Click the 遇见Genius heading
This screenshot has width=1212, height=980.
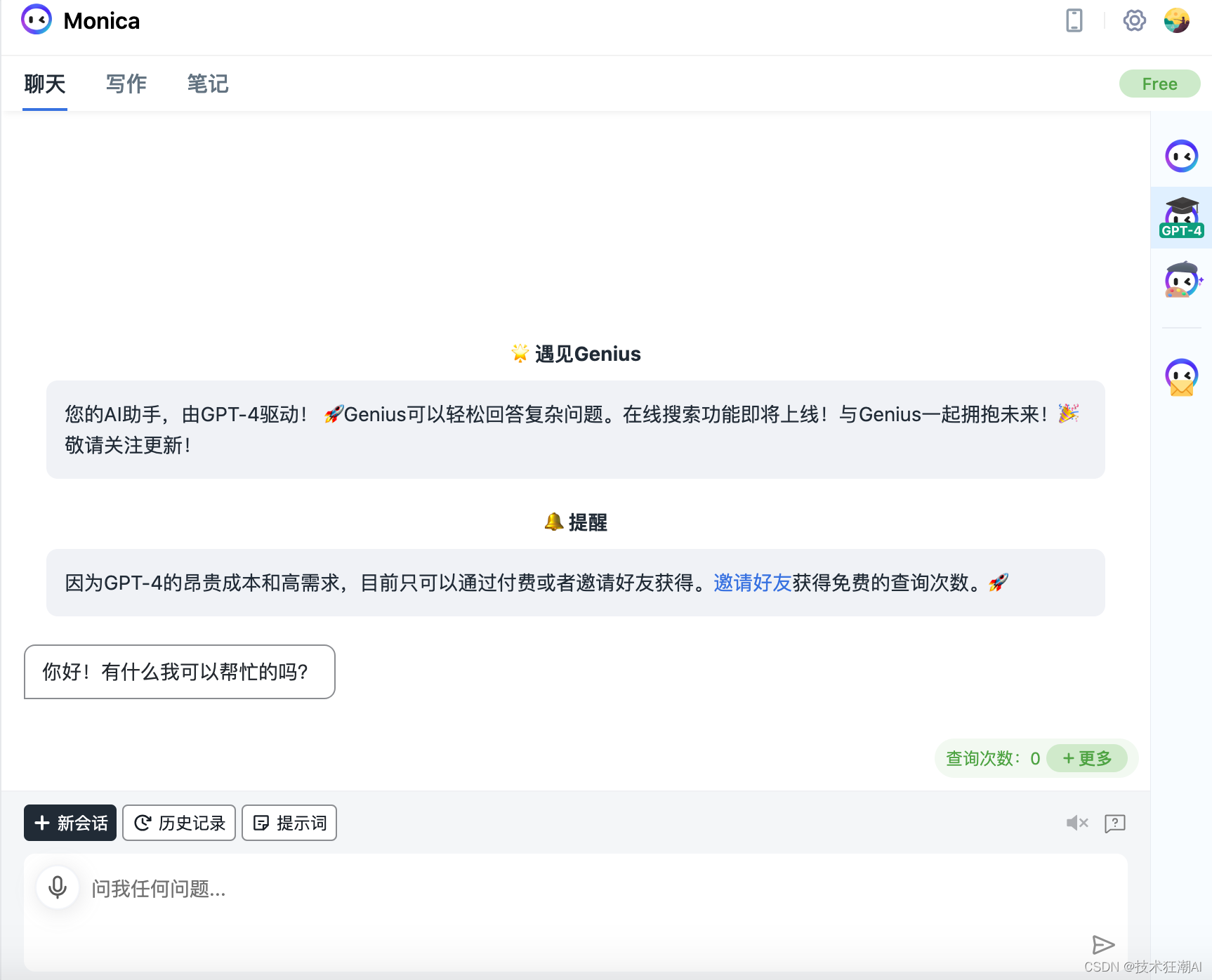pyautogui.click(x=576, y=354)
